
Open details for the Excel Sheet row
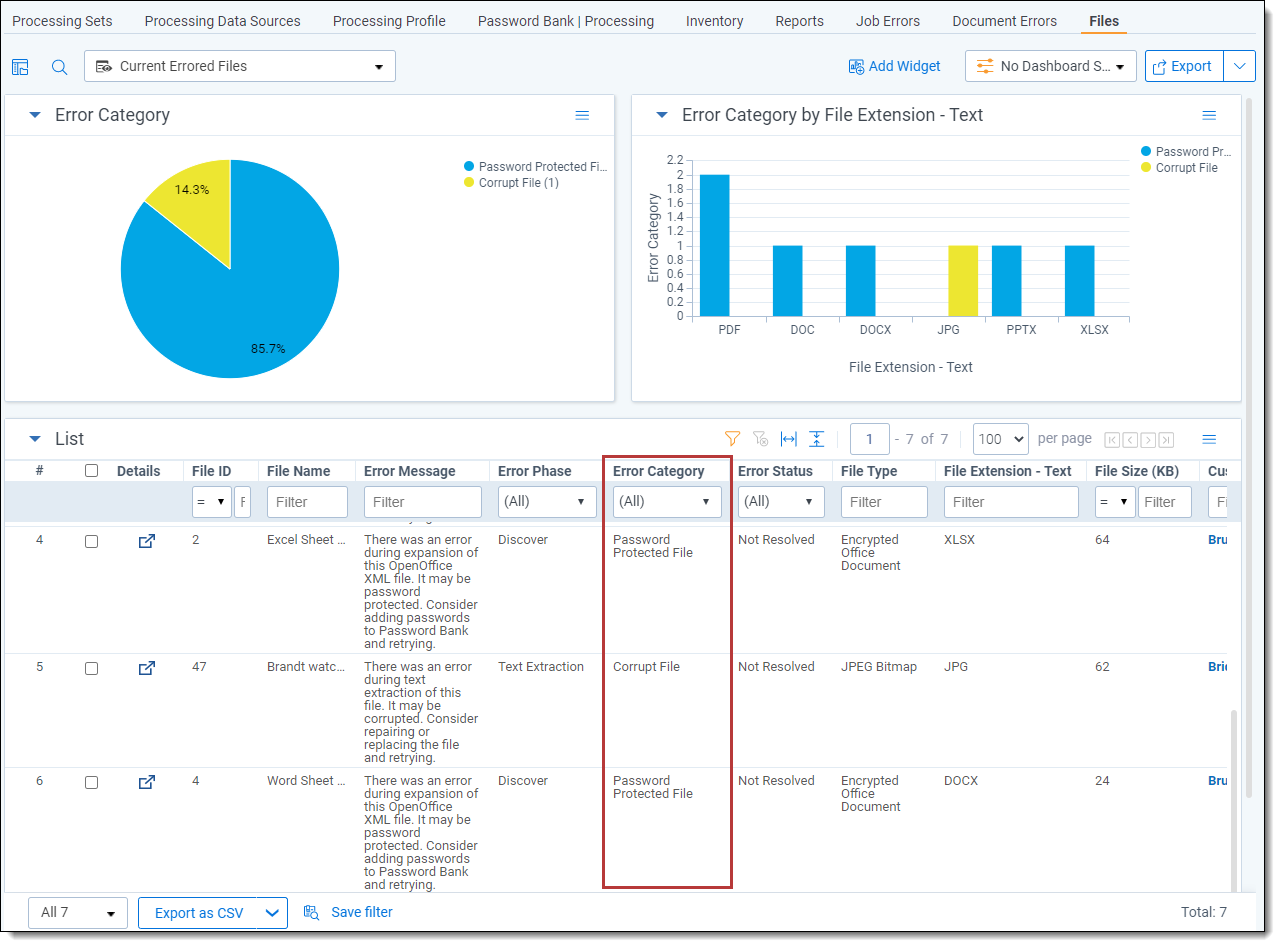[x=146, y=541]
